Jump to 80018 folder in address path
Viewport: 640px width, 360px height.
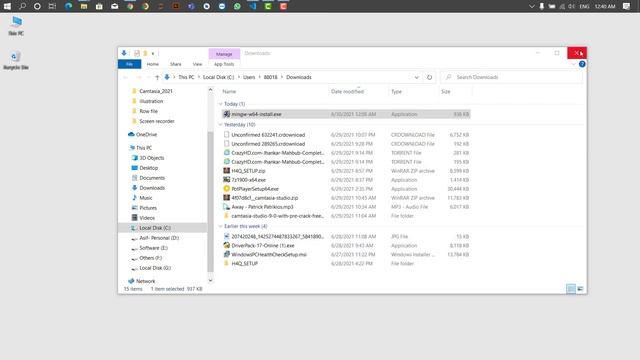pos(270,77)
